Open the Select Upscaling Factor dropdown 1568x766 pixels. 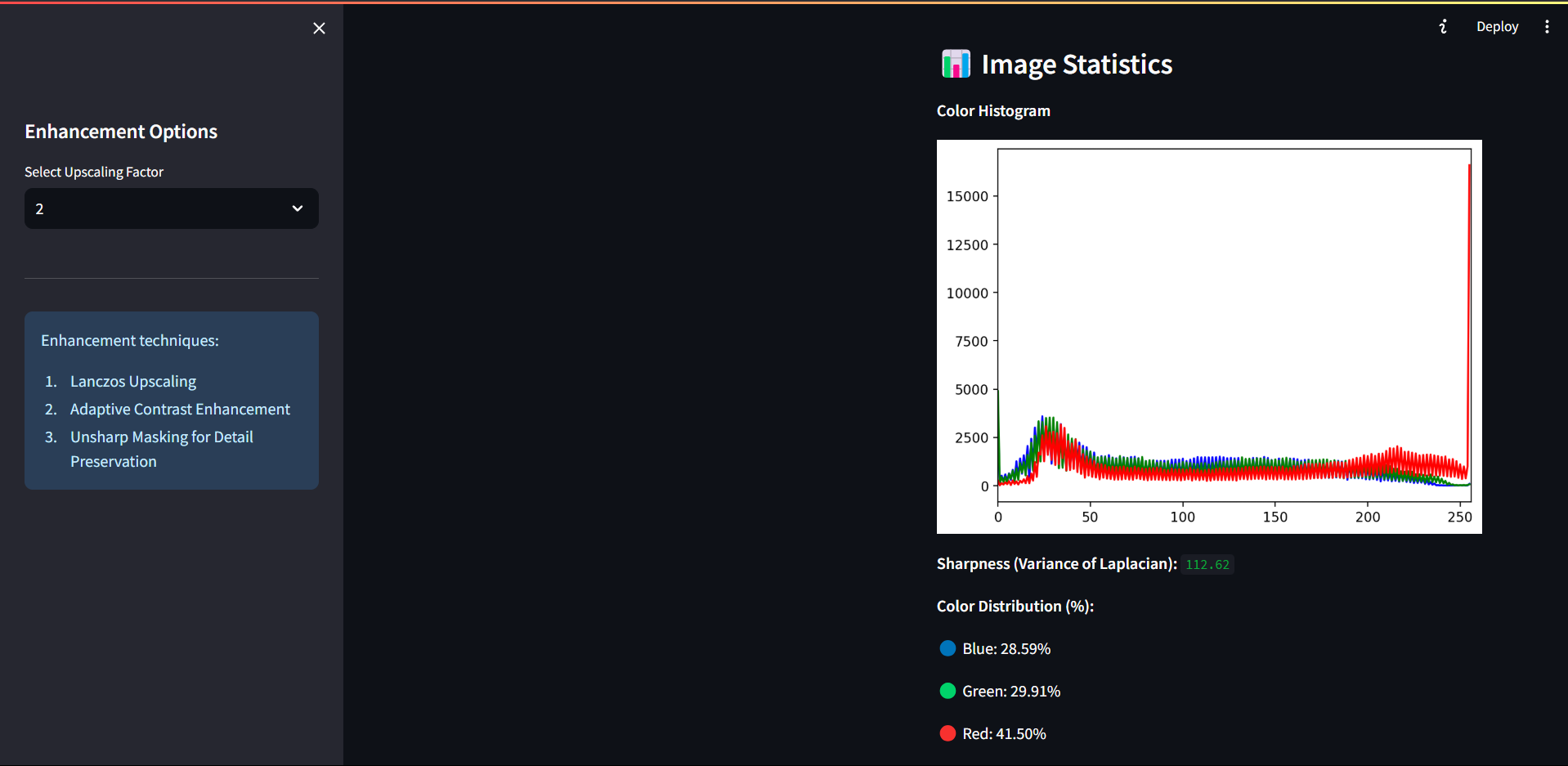[x=172, y=208]
